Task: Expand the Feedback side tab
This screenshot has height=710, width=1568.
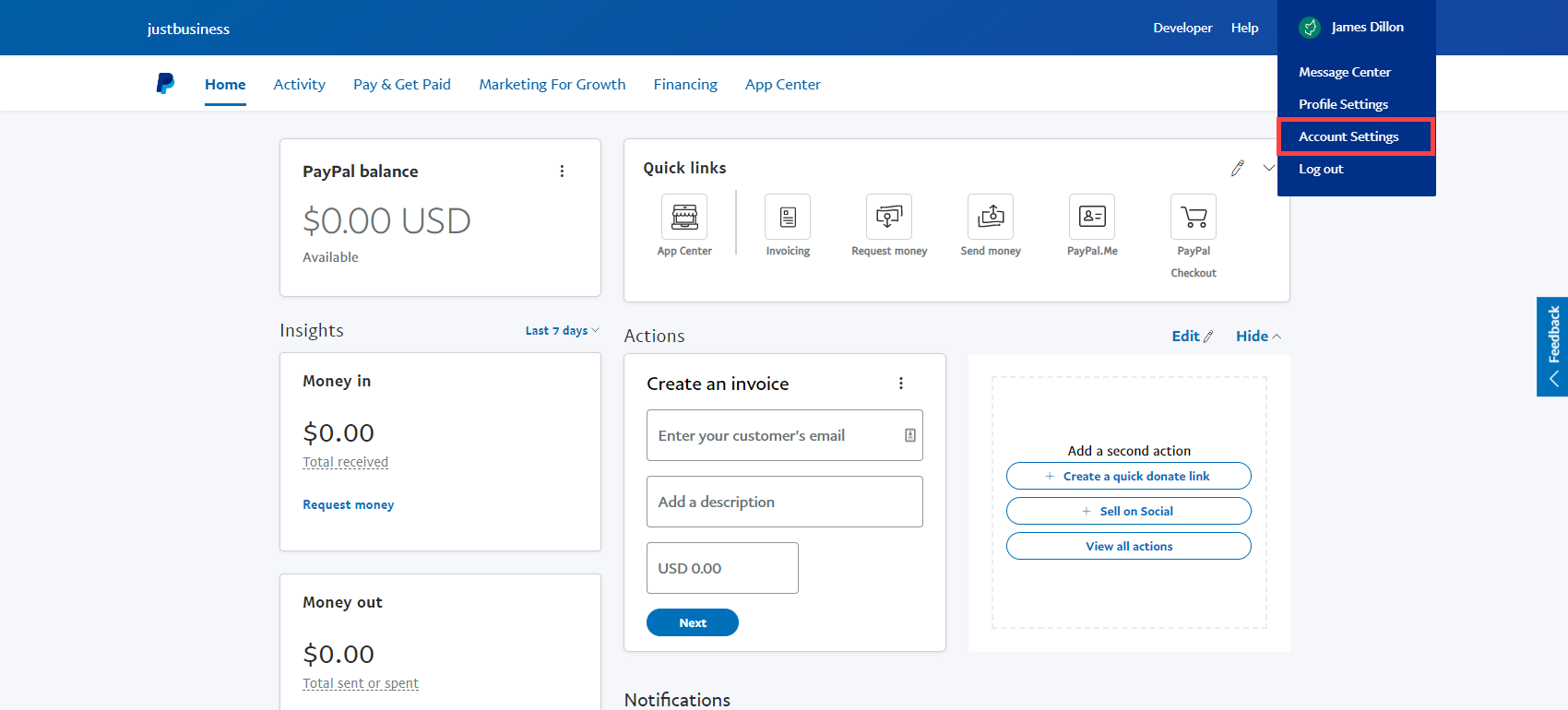Action: [1552, 347]
